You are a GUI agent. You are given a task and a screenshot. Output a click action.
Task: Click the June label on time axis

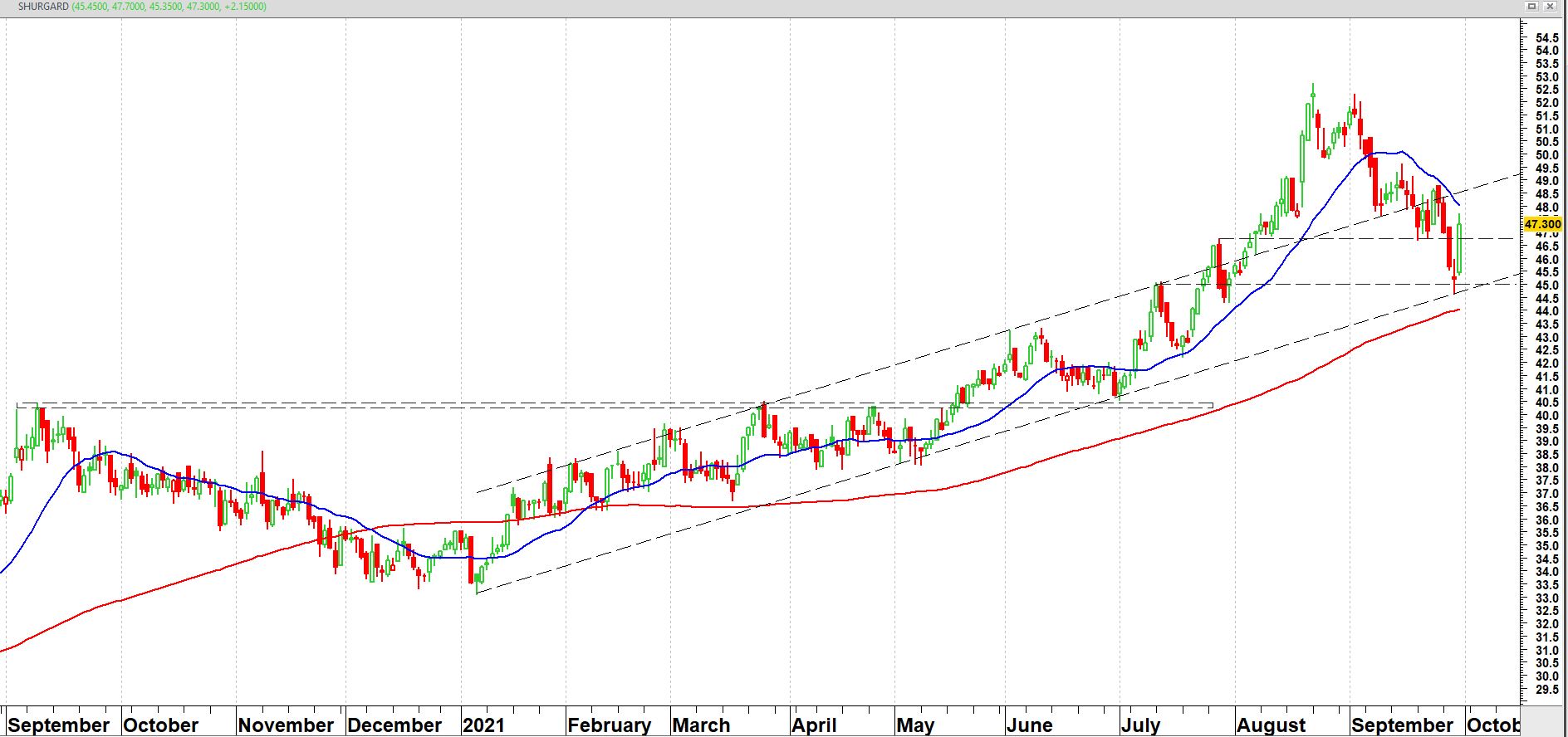click(1029, 725)
